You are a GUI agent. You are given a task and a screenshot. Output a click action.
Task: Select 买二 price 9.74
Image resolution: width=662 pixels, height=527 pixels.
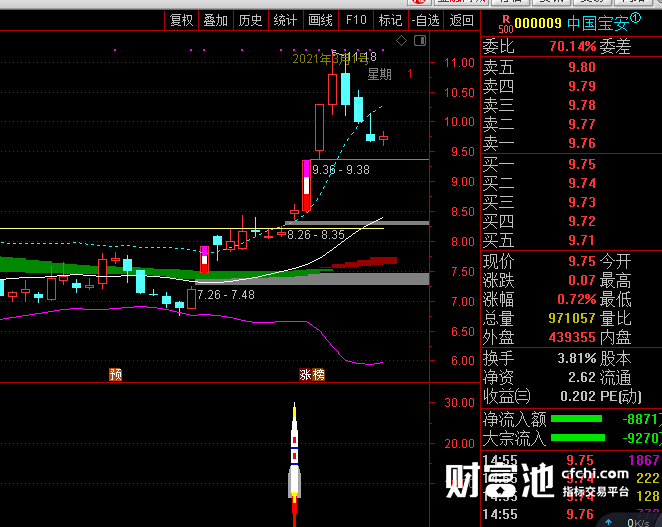[582, 183]
